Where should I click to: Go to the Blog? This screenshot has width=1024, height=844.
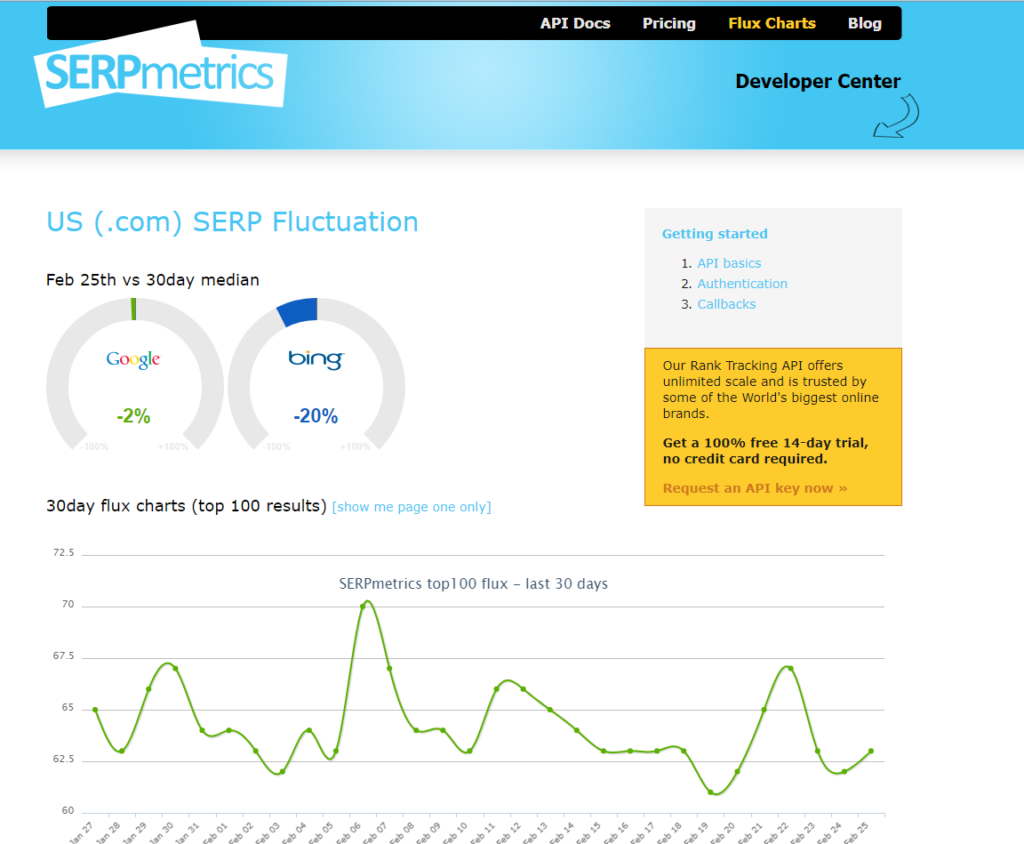865,24
